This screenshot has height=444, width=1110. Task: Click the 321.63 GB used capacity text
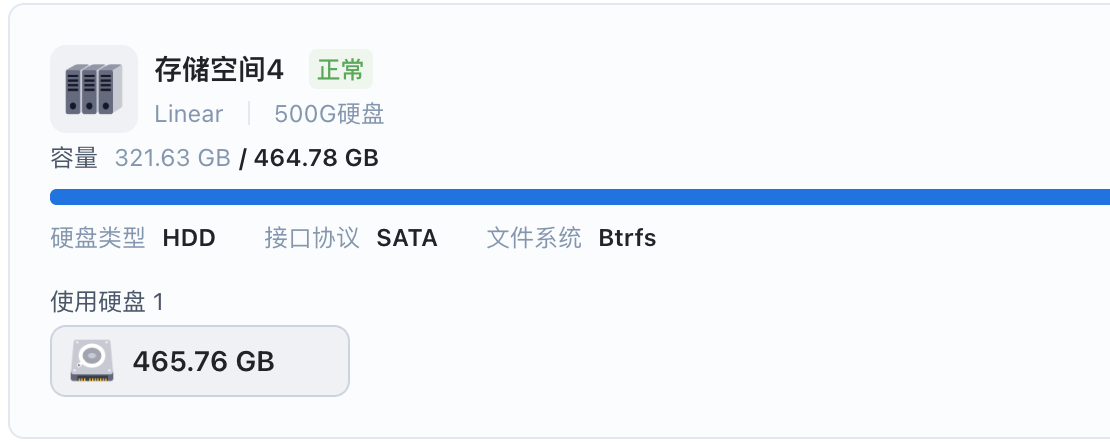pos(173,158)
